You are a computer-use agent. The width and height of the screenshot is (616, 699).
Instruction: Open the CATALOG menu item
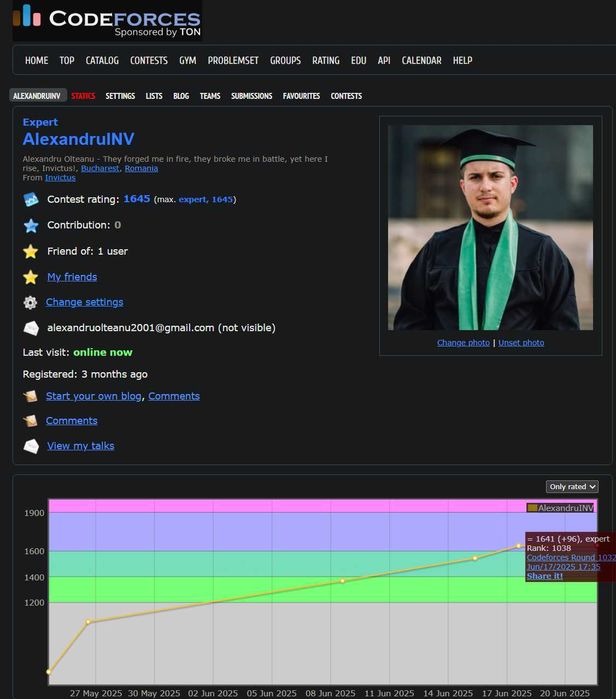pos(102,60)
